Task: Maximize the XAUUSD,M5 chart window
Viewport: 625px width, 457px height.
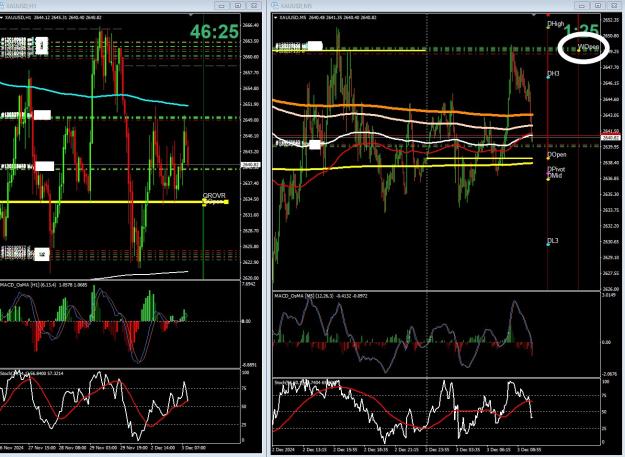Action: coord(597,5)
